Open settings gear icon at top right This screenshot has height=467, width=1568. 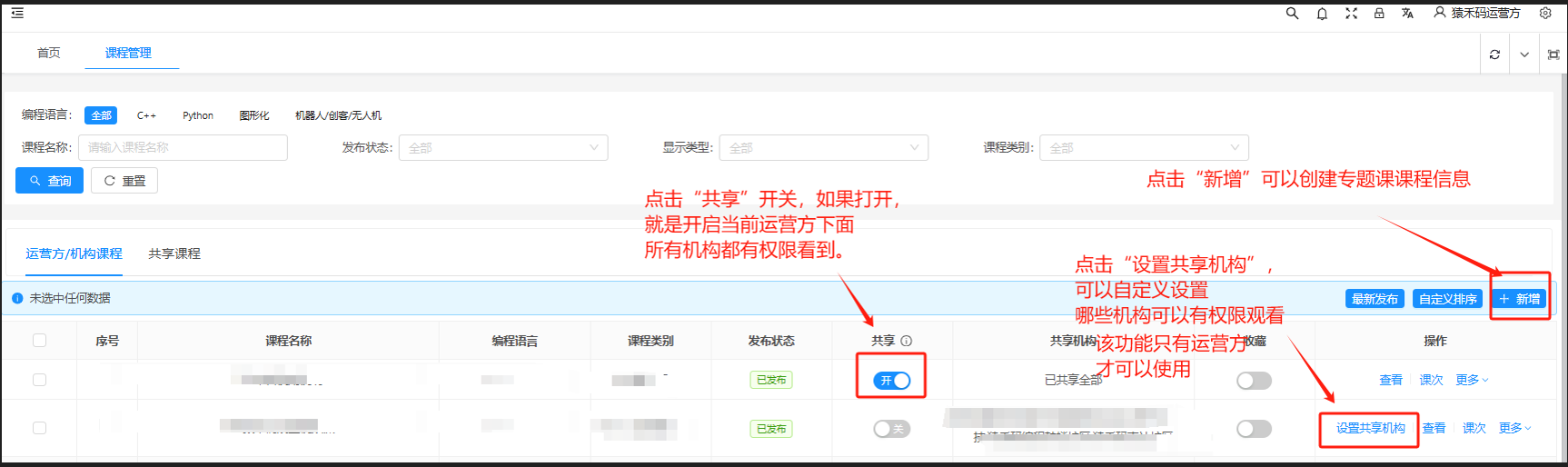(1545, 14)
